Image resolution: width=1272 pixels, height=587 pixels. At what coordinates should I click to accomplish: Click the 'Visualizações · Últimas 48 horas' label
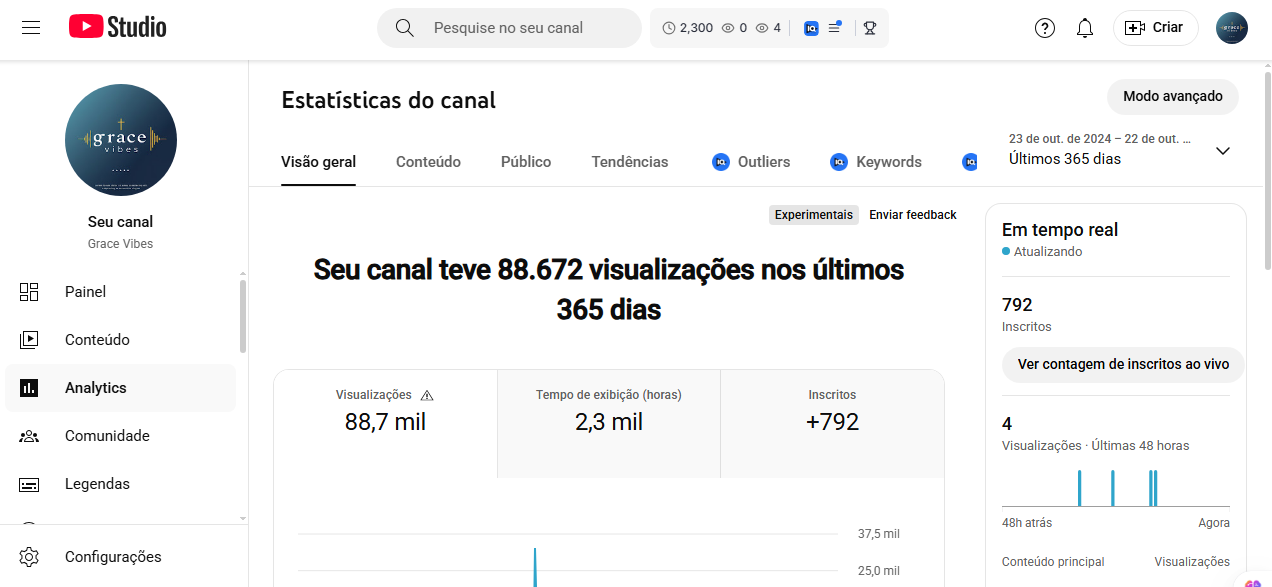[1096, 446]
